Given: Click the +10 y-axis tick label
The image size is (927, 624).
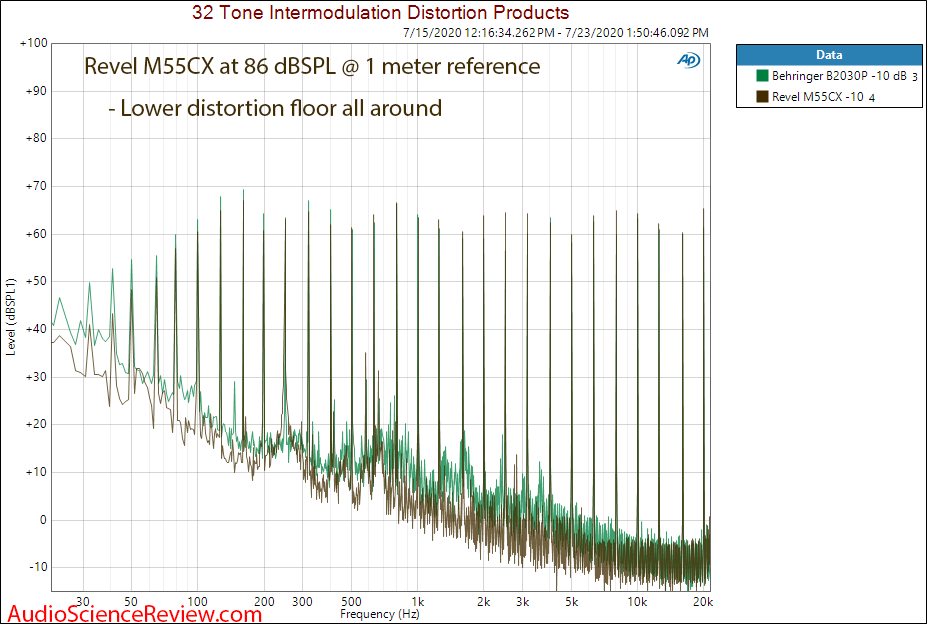Looking at the screenshot, I should pos(35,473).
